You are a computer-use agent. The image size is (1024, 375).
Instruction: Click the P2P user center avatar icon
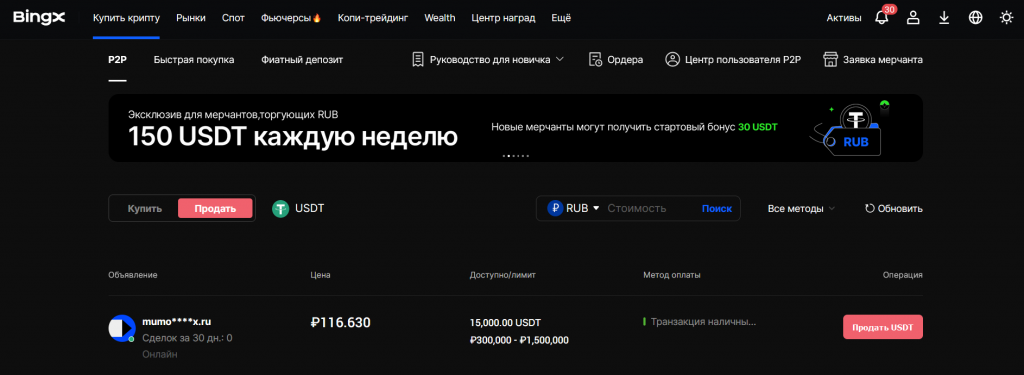[x=673, y=59]
